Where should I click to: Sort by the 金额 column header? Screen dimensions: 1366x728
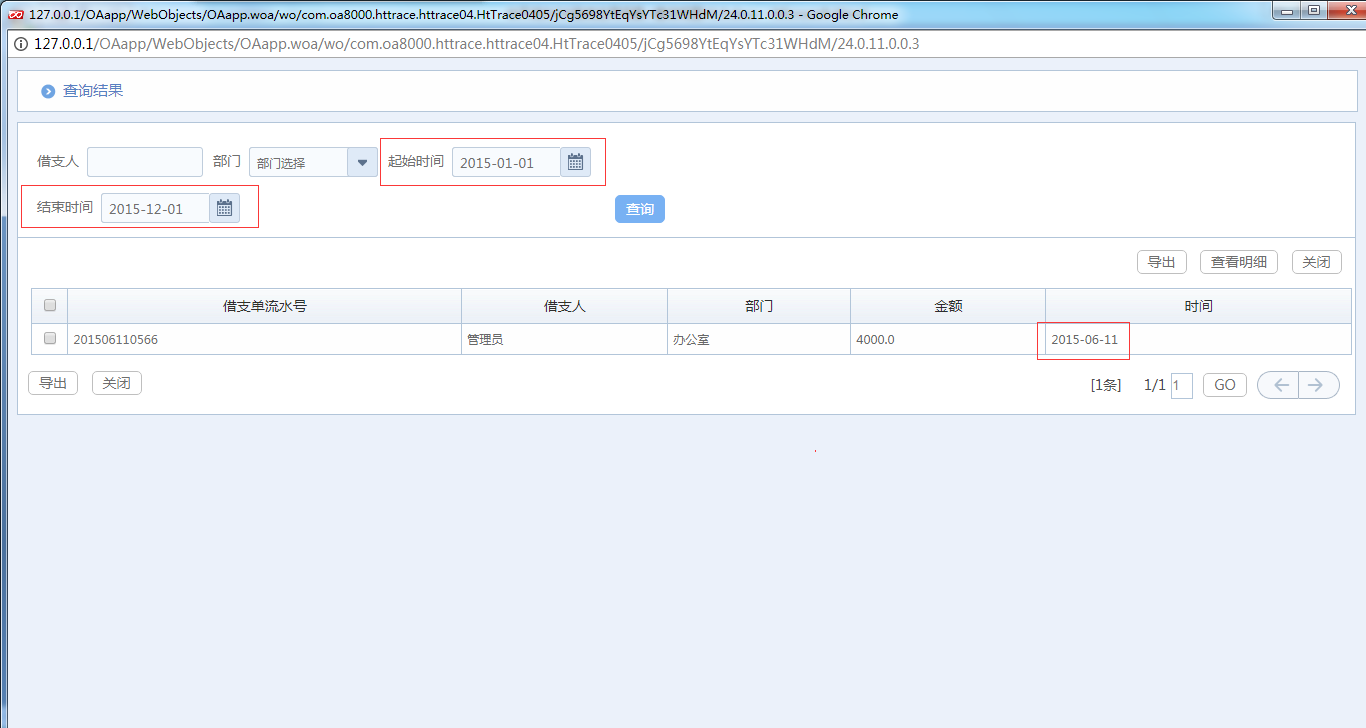pyautogui.click(x=947, y=306)
